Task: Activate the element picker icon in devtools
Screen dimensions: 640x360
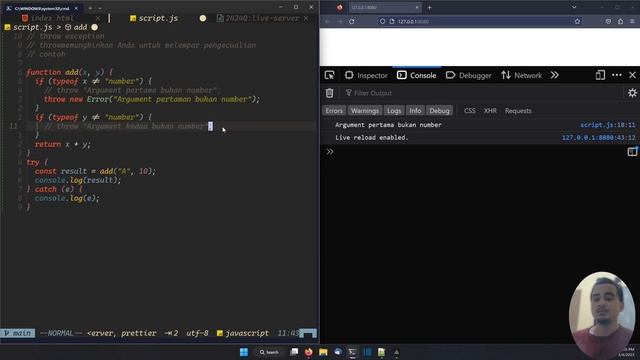Action: (x=329, y=75)
